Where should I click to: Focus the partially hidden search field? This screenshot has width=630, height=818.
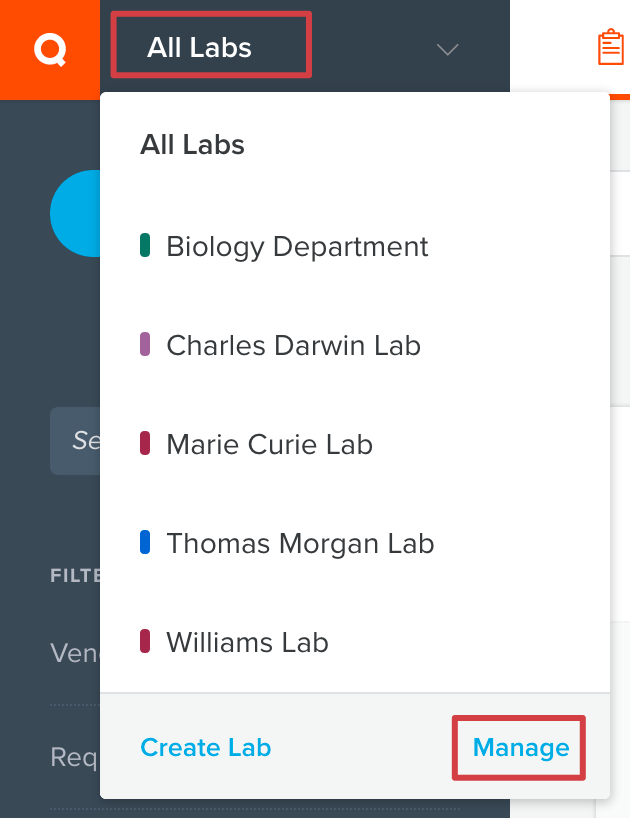(75, 441)
